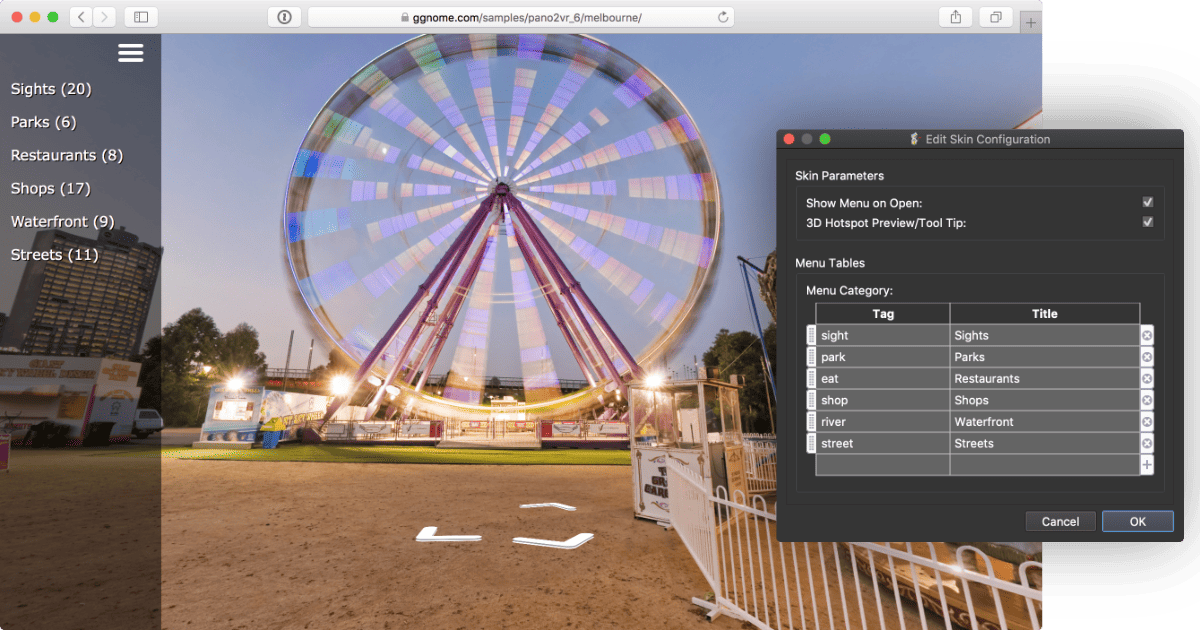
Task: Click the drag handle beside the sight row
Action: [x=811, y=335]
